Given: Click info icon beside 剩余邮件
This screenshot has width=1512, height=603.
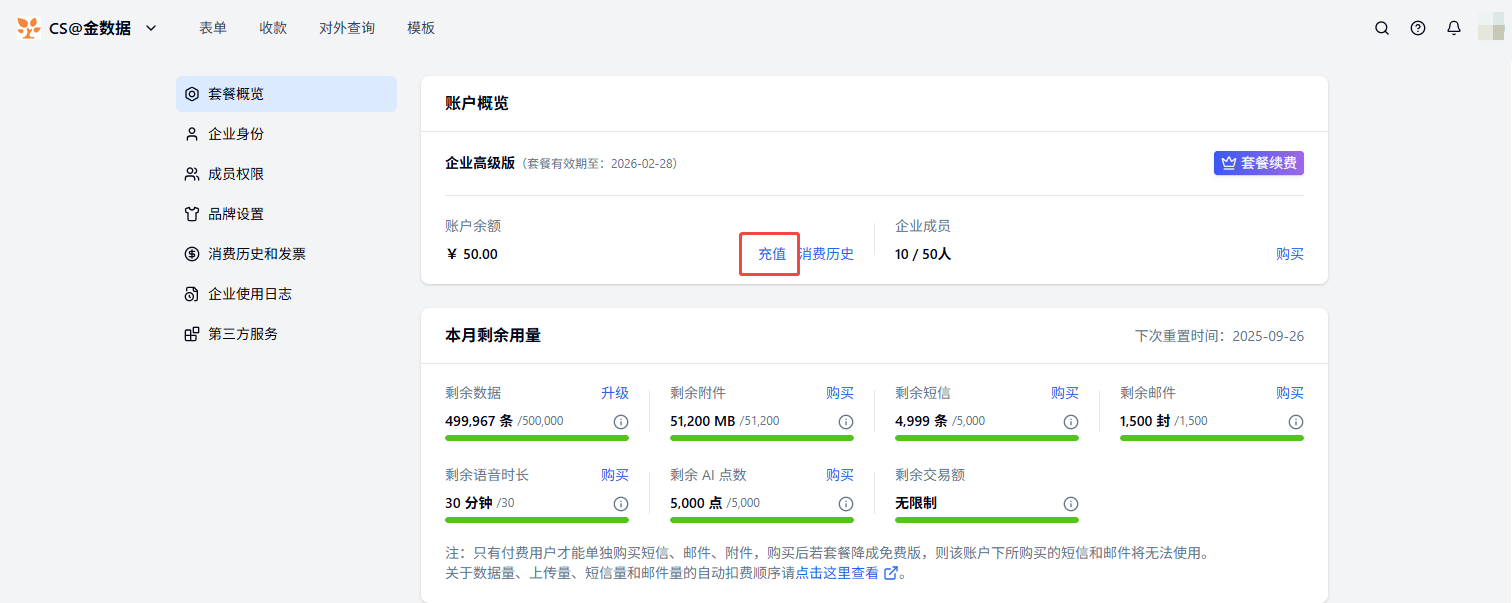Looking at the screenshot, I should coord(1295,422).
